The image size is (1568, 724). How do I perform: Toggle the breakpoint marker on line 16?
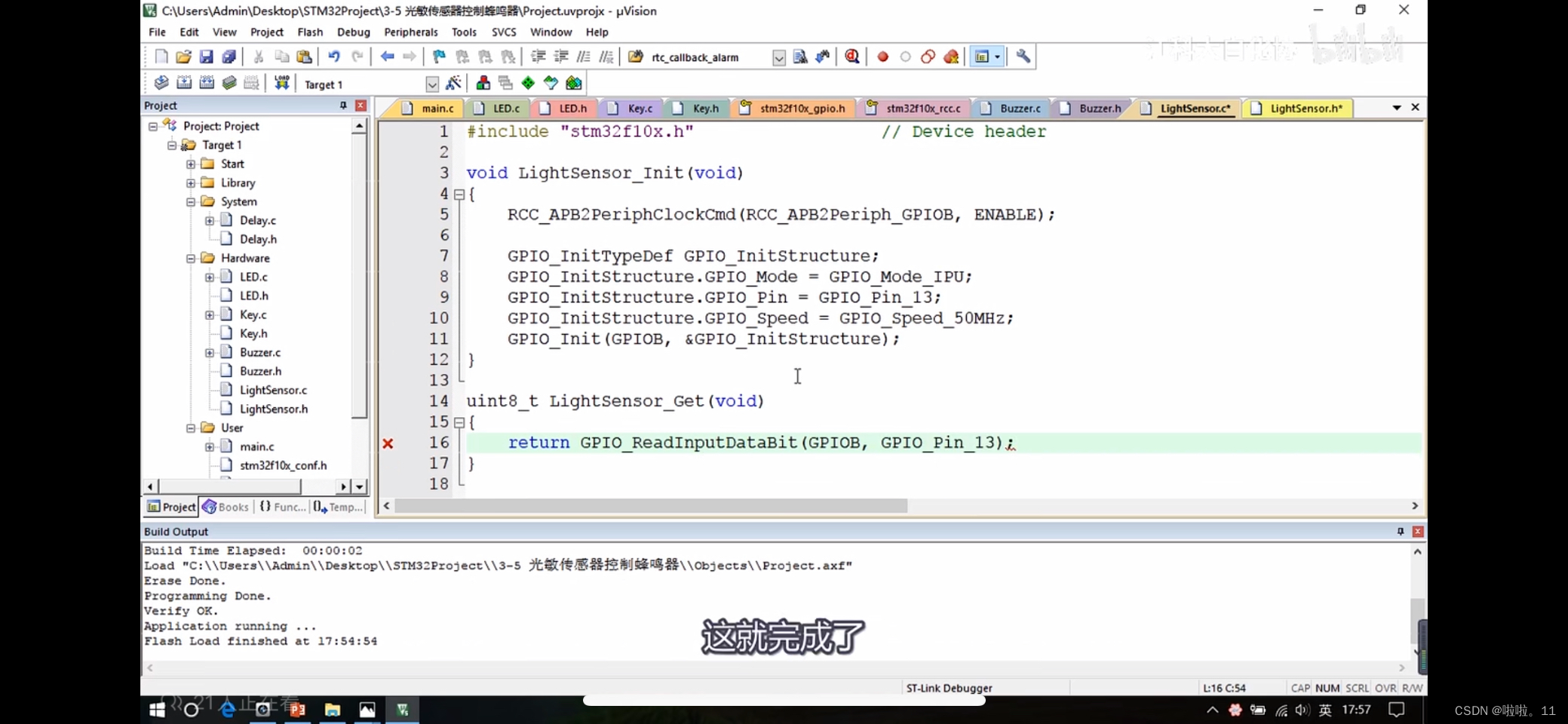pyautogui.click(x=388, y=443)
